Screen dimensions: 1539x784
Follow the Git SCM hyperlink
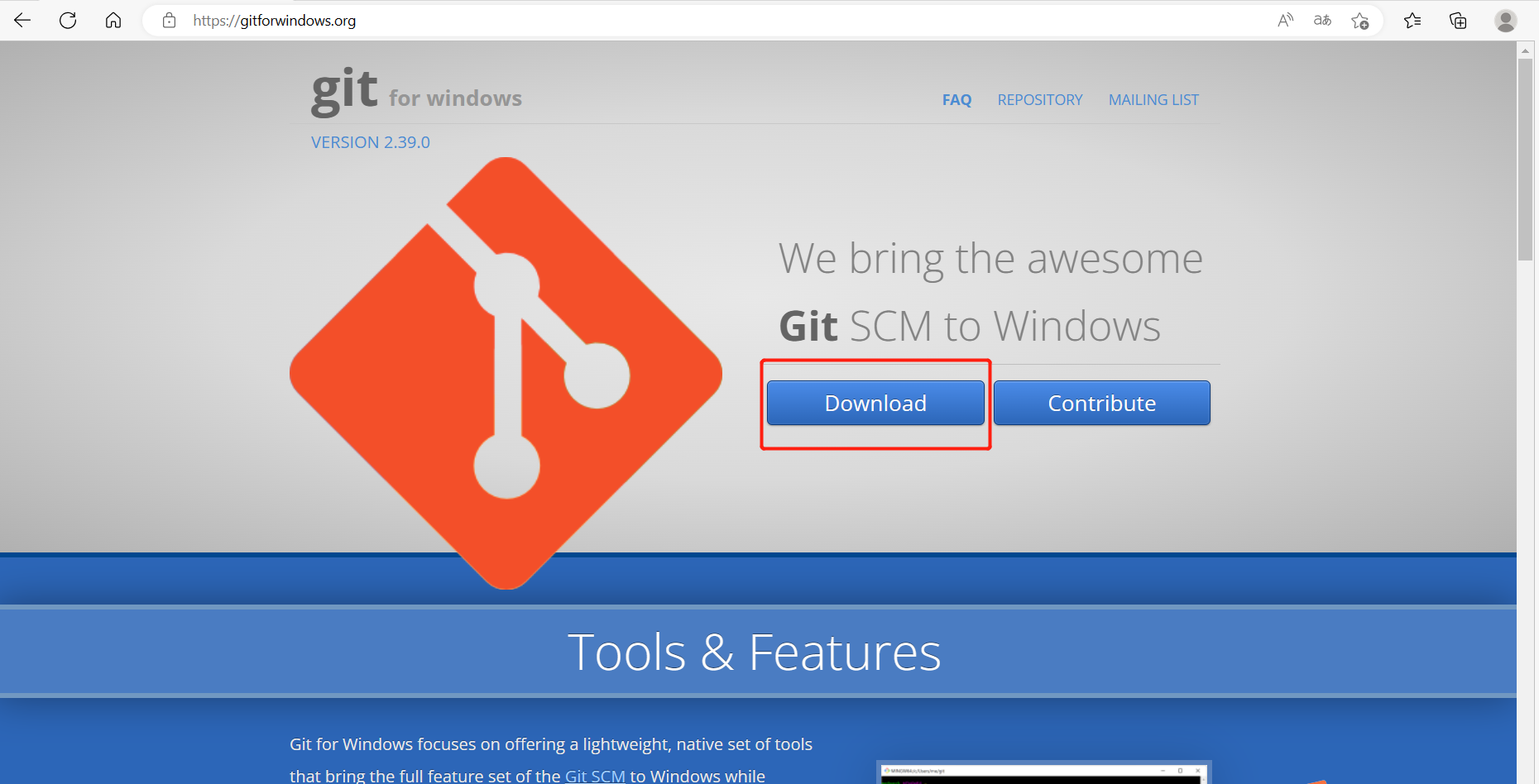(x=595, y=775)
